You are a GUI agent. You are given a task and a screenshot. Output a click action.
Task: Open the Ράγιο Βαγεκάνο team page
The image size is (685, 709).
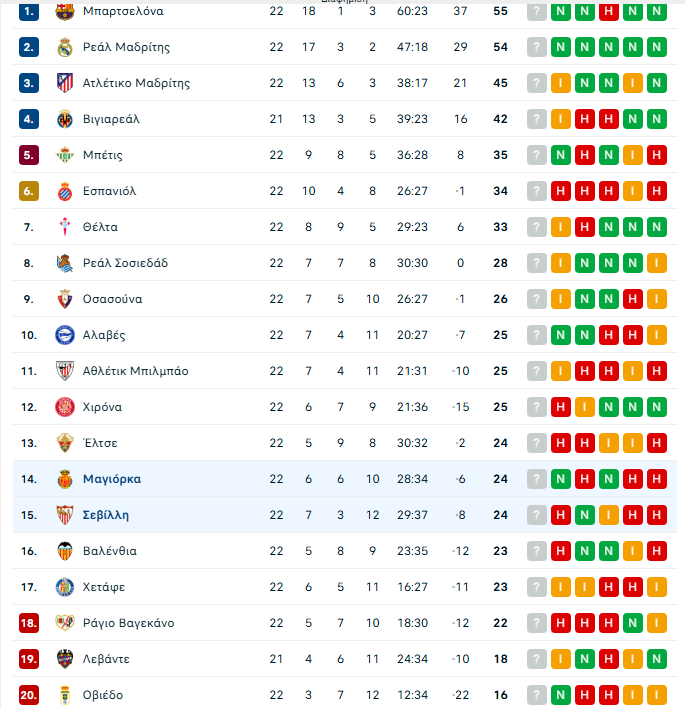click(x=128, y=623)
